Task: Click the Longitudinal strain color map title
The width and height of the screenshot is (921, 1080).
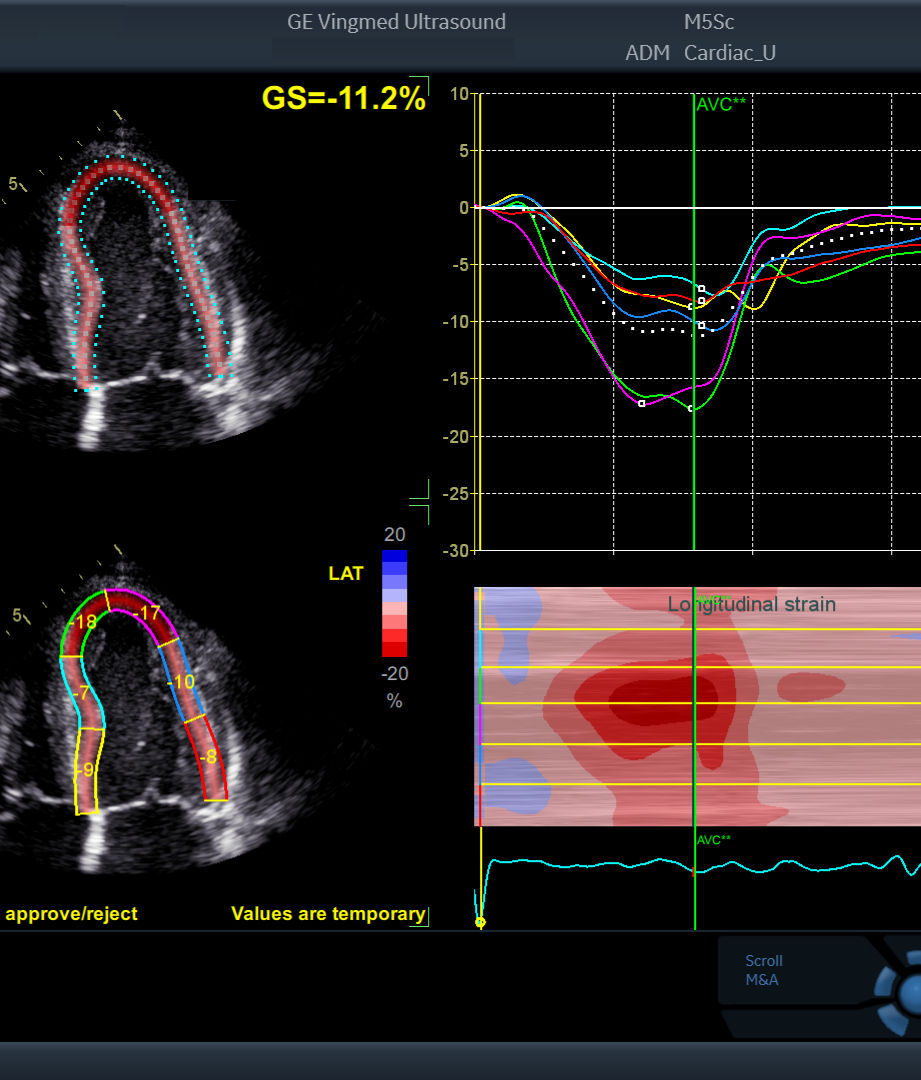Action: [752, 604]
